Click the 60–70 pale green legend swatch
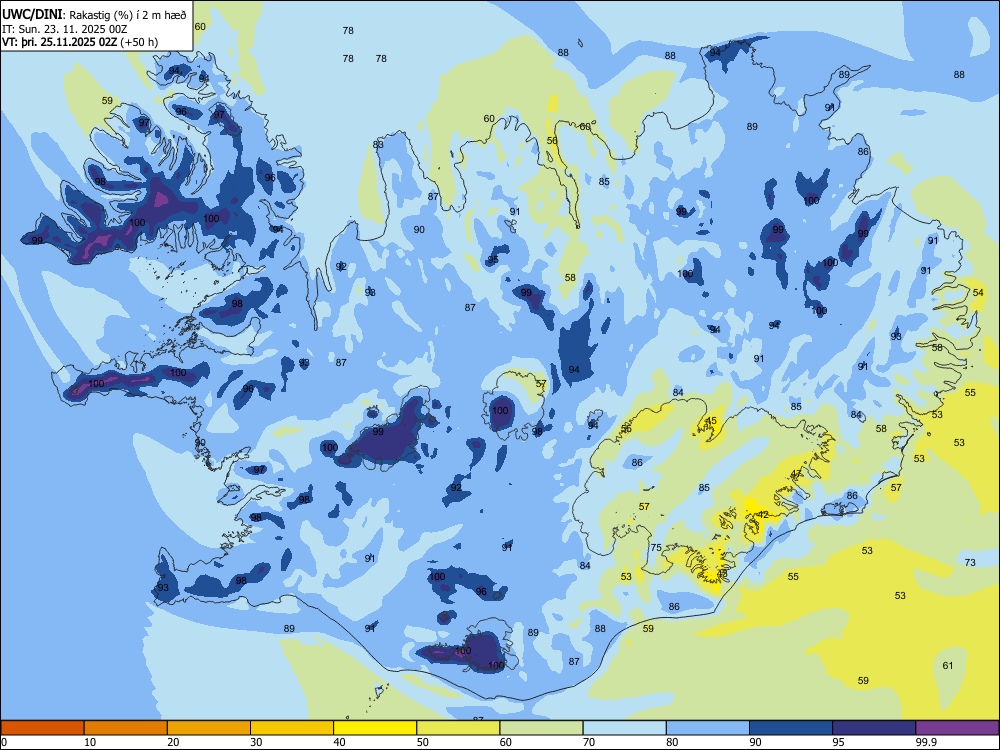This screenshot has width=1000, height=750. [x=541, y=728]
